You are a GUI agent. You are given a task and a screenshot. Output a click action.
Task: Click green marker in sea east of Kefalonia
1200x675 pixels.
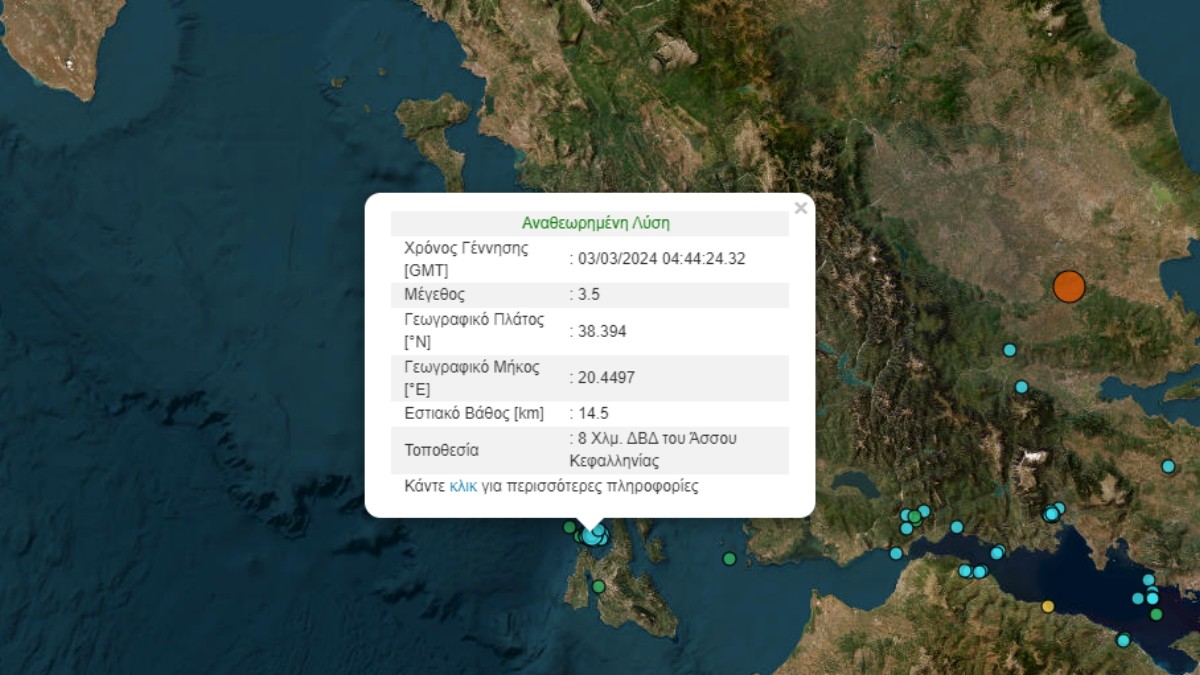[730, 559]
